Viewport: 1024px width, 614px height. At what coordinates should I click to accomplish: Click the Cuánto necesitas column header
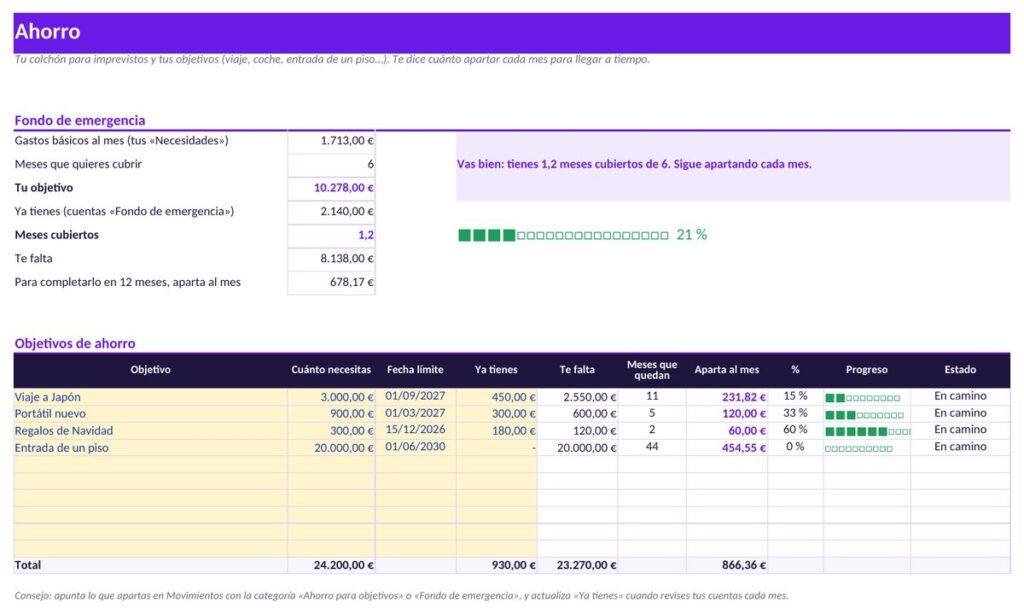pyautogui.click(x=331, y=370)
